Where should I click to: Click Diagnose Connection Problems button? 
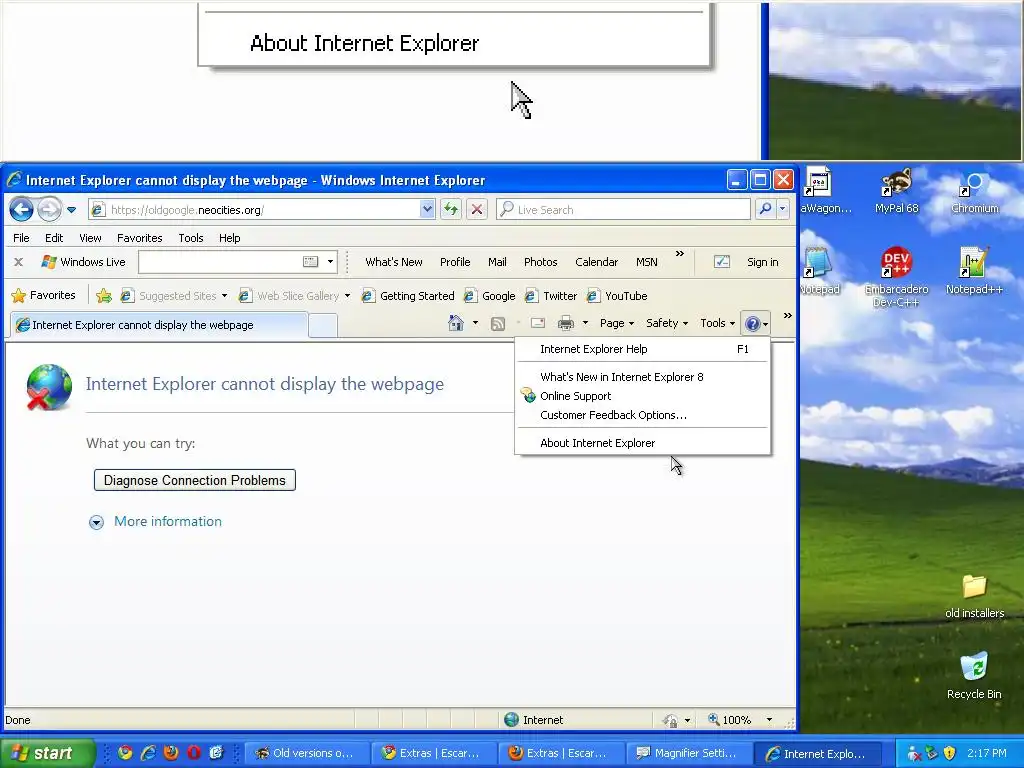click(195, 480)
